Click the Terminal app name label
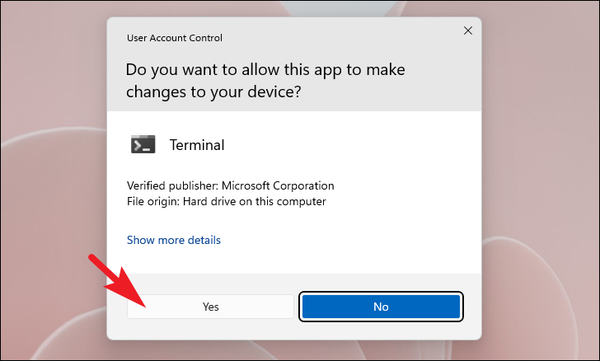This screenshot has width=600, height=361. (x=197, y=145)
